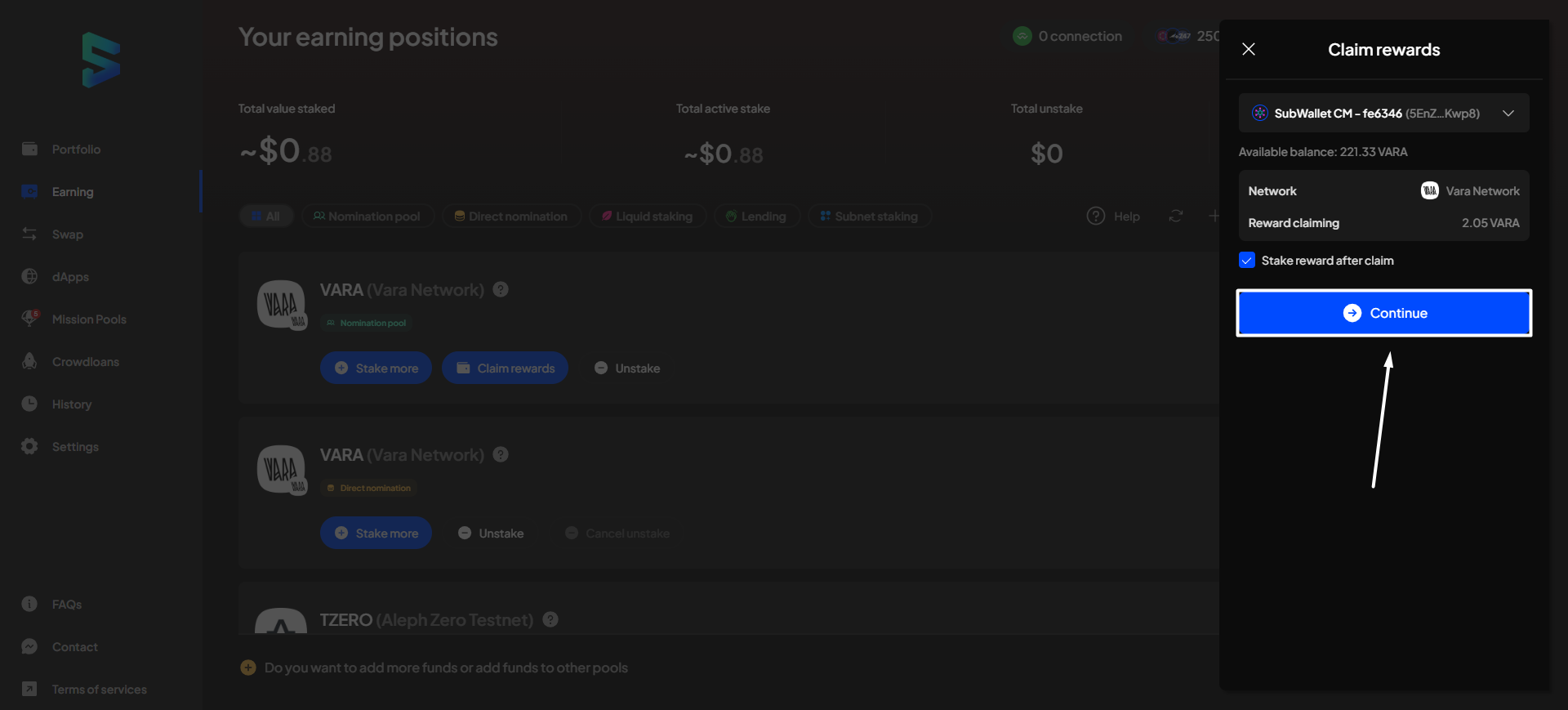Click the Swap arrows icon

point(29,234)
